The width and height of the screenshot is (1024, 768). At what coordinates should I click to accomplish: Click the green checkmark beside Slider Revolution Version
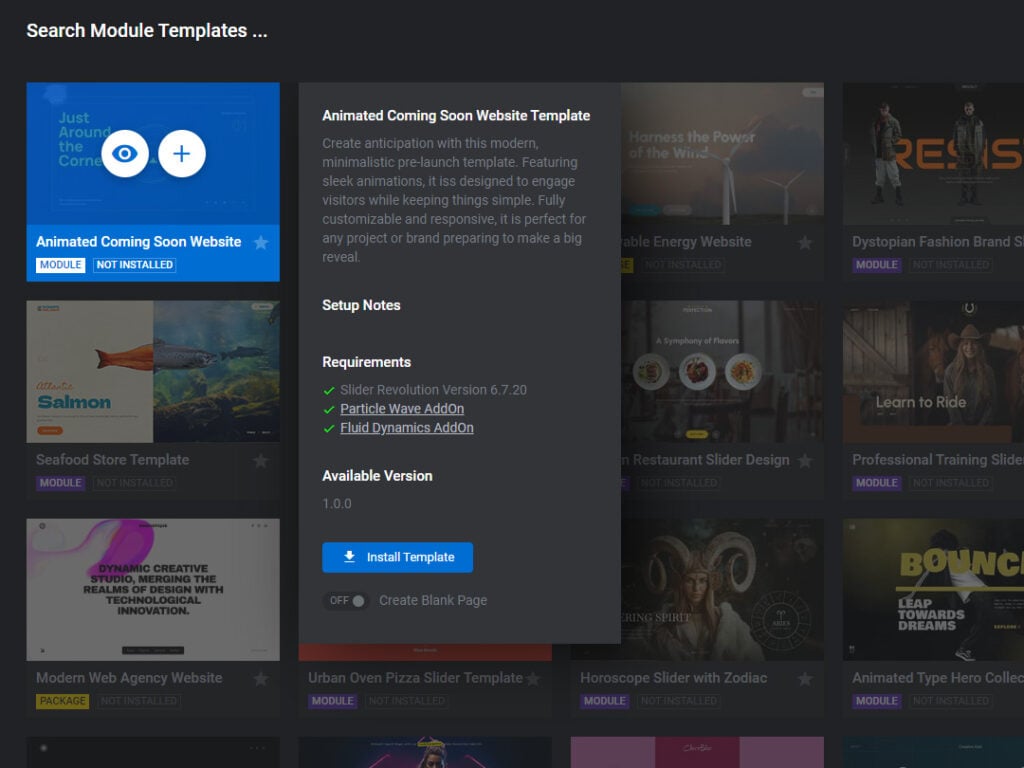328,392
